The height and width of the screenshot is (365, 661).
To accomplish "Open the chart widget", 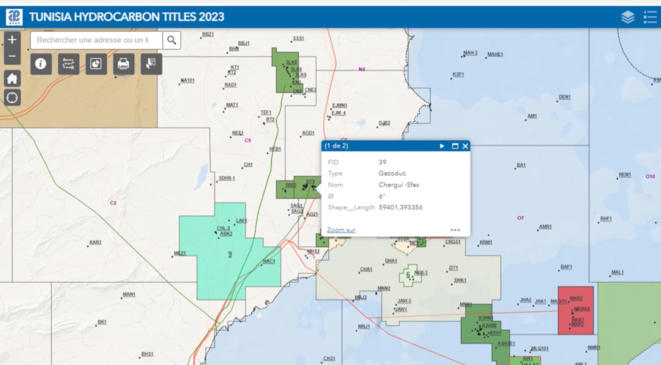I will tap(96, 64).
